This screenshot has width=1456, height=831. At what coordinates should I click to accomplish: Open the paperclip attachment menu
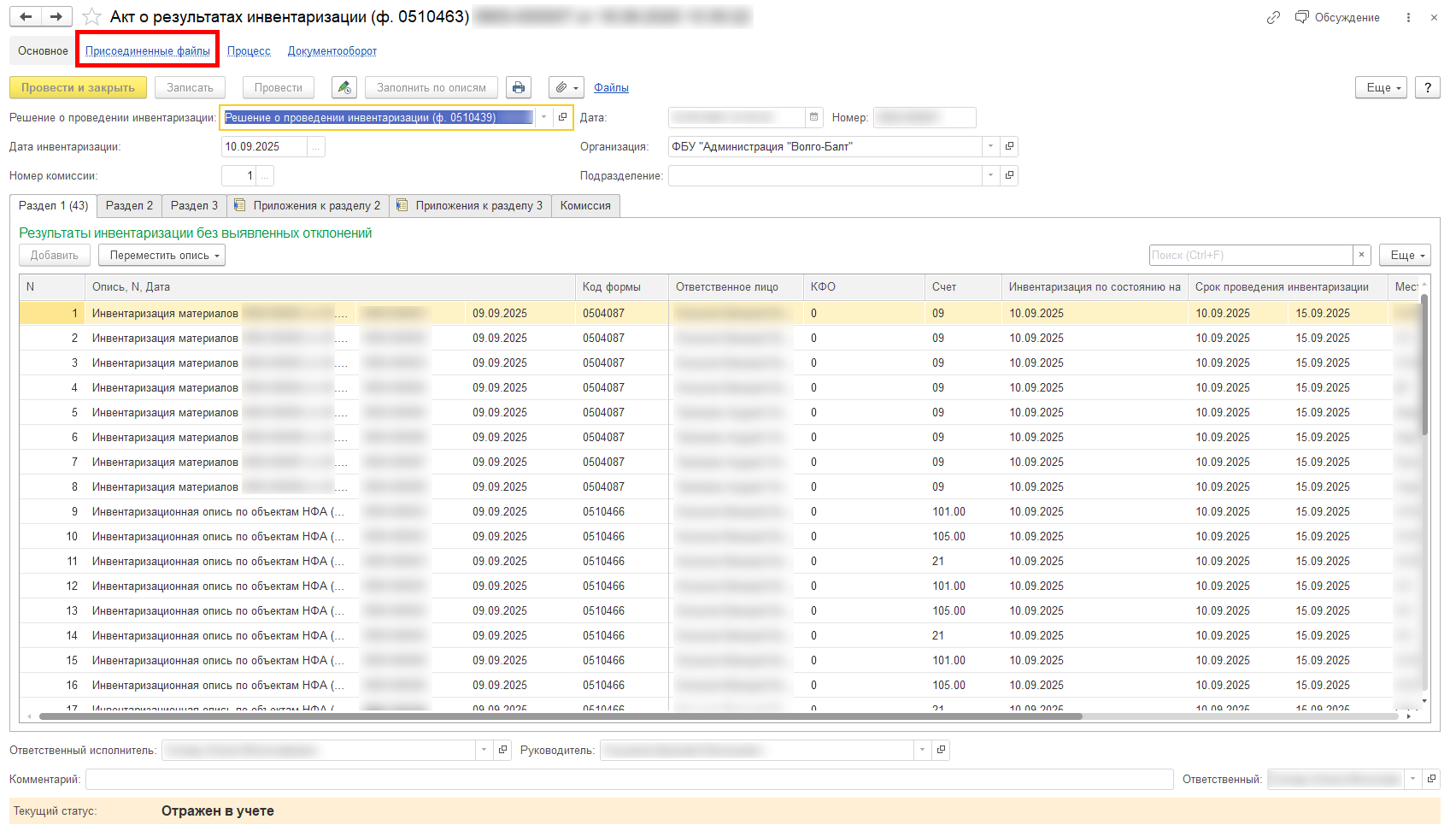(566, 88)
